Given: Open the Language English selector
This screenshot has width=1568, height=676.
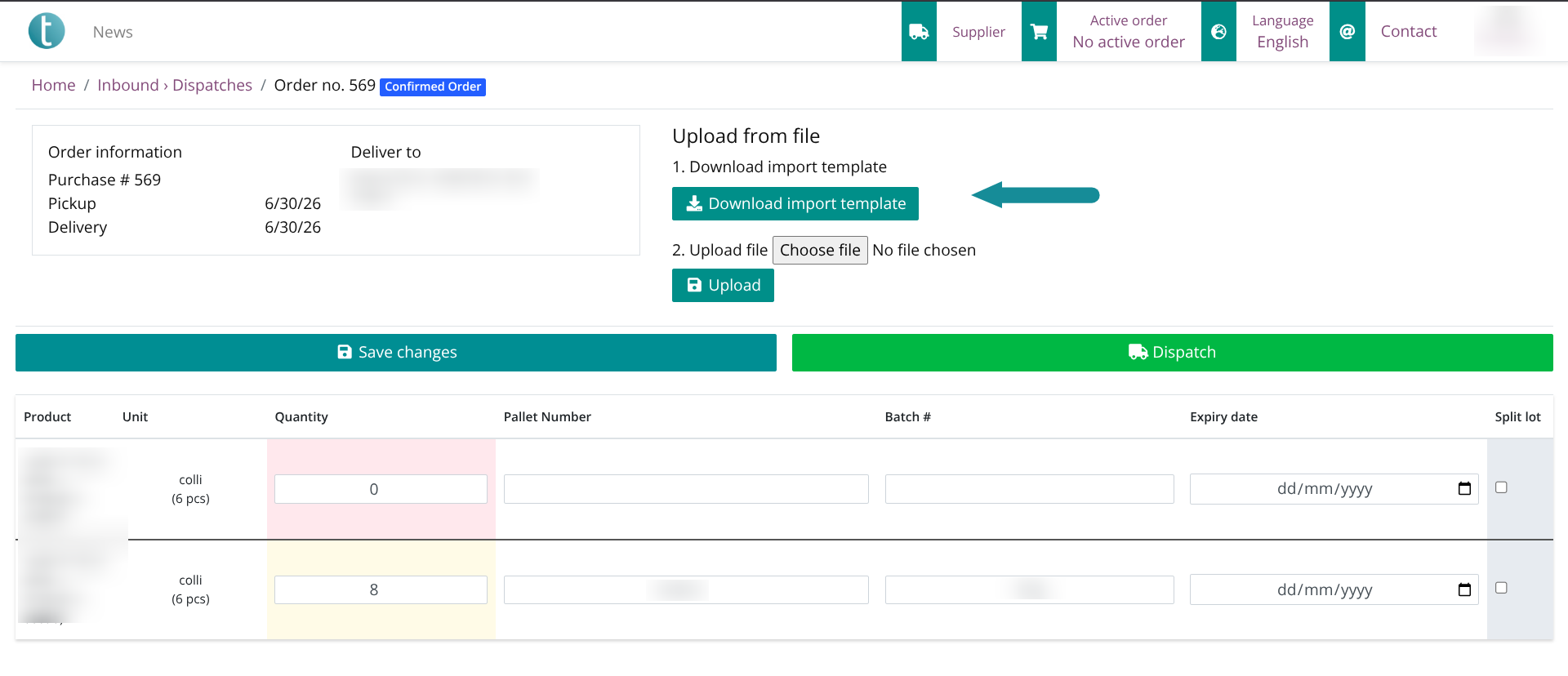Looking at the screenshot, I should [x=1282, y=31].
